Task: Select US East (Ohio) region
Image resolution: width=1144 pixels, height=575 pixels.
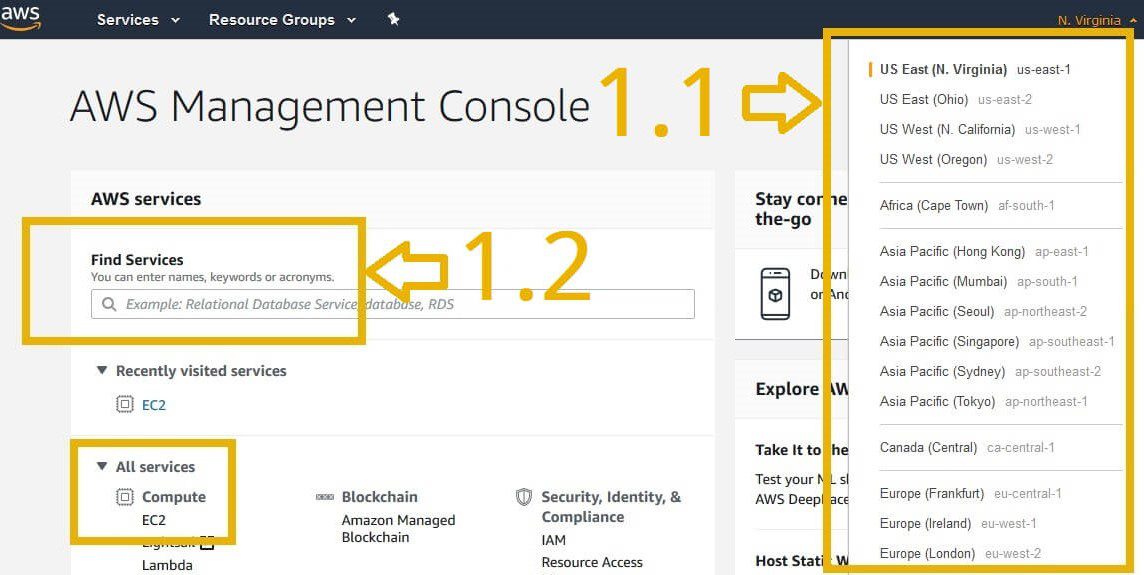Action: coord(924,99)
